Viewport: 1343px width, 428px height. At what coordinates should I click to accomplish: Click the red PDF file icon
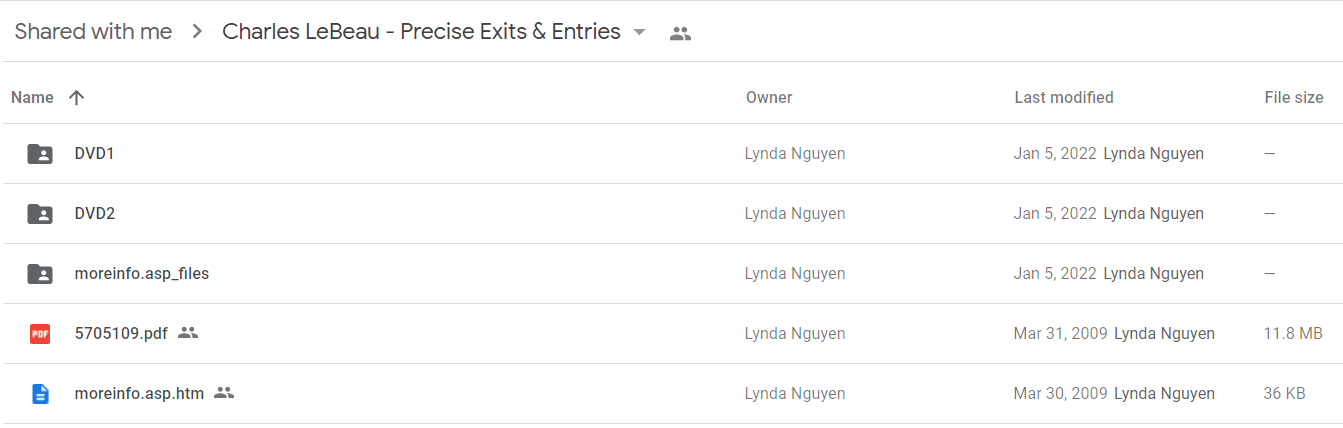[40, 334]
